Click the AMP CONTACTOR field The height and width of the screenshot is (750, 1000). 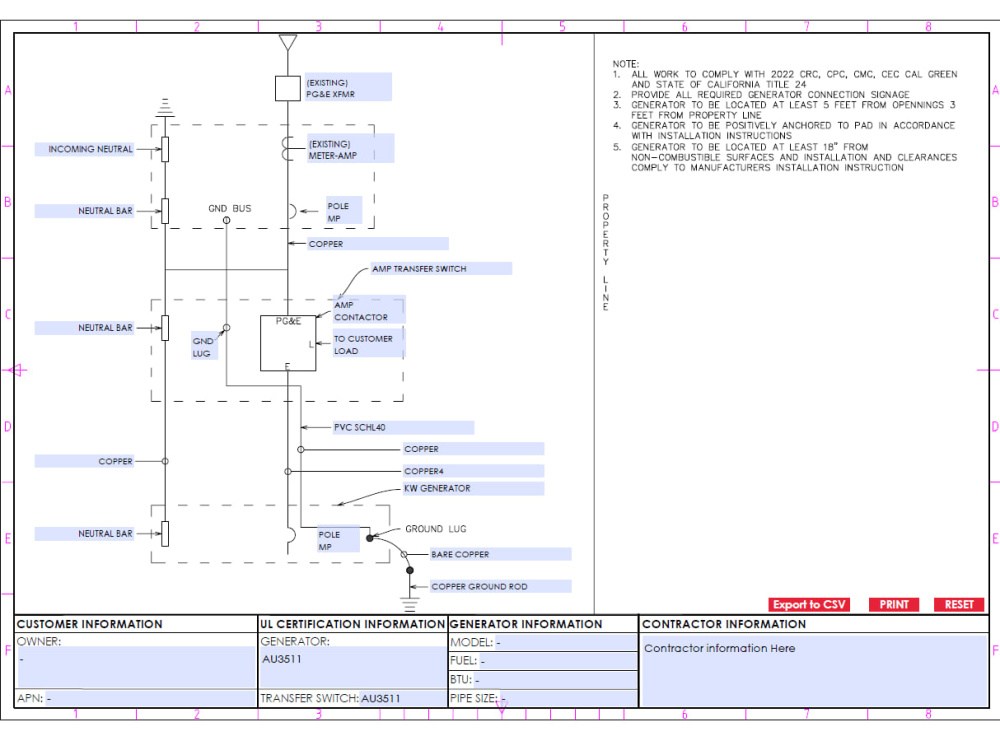(x=369, y=311)
